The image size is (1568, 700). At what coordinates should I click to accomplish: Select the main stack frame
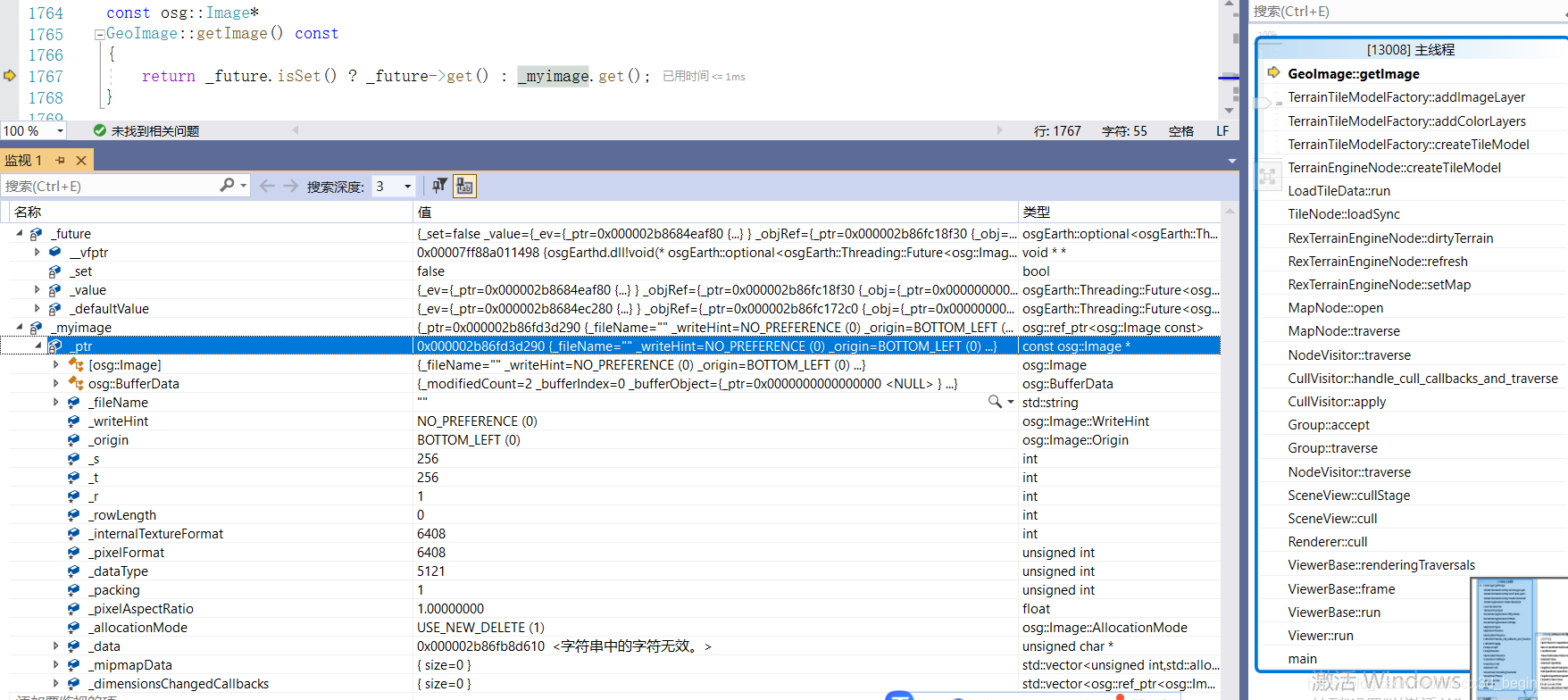click(x=1302, y=659)
